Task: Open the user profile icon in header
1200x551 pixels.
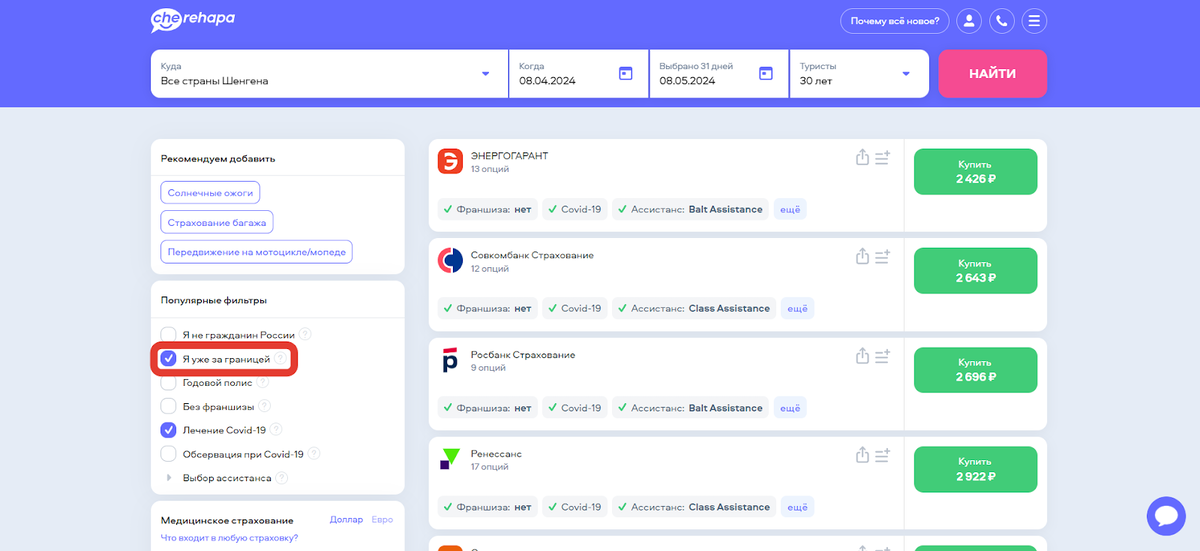Action: tap(968, 21)
